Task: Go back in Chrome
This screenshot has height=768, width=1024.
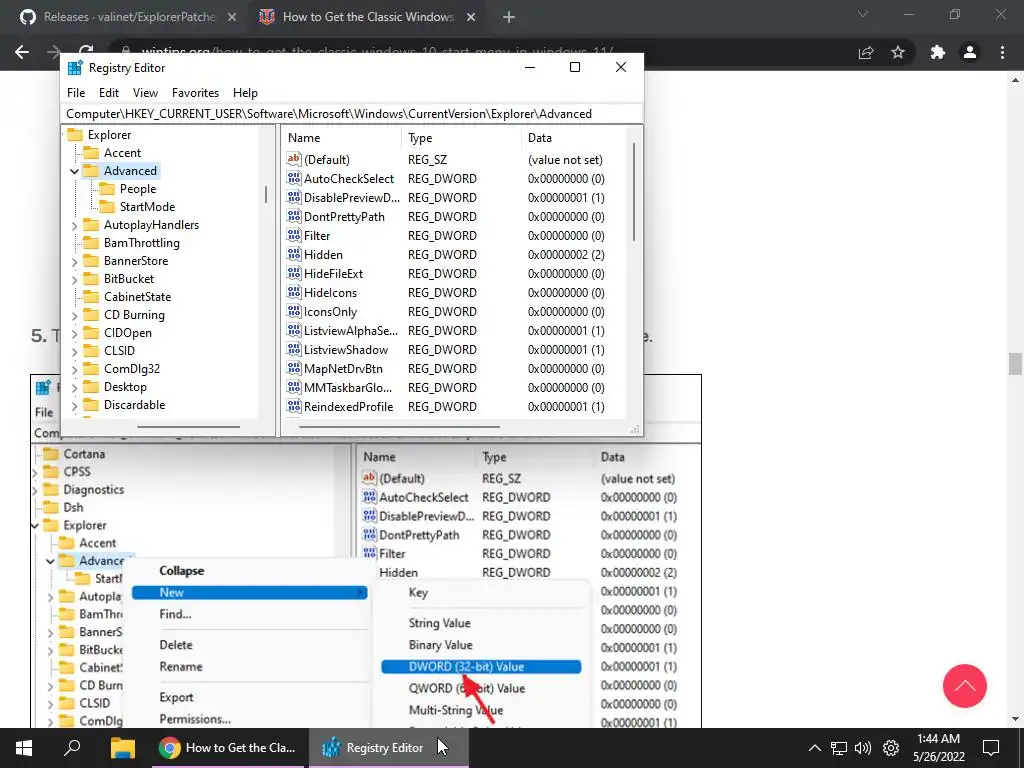Action: pyautogui.click(x=22, y=52)
